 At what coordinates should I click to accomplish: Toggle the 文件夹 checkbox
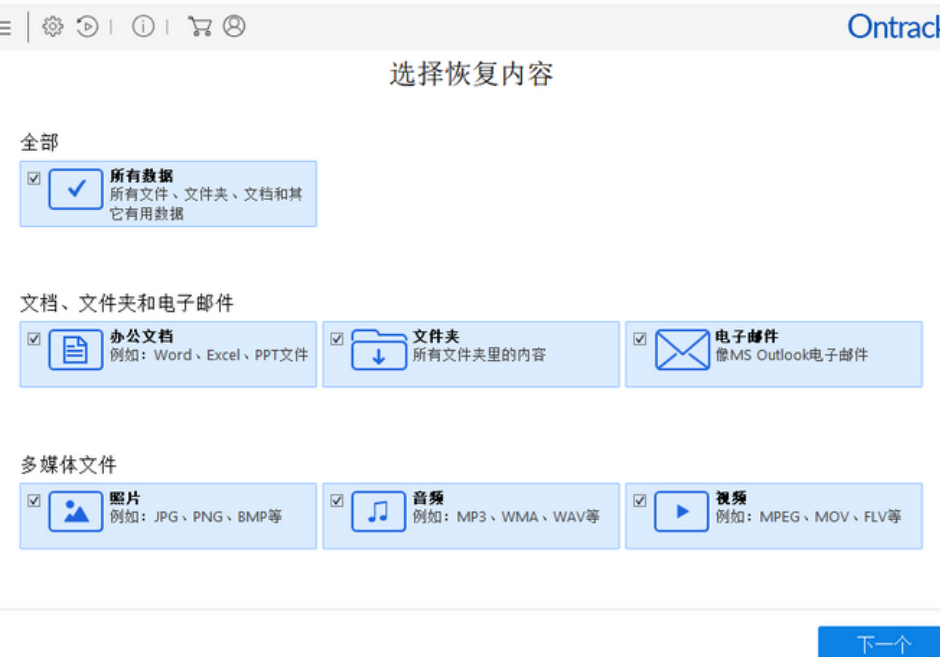[337, 339]
